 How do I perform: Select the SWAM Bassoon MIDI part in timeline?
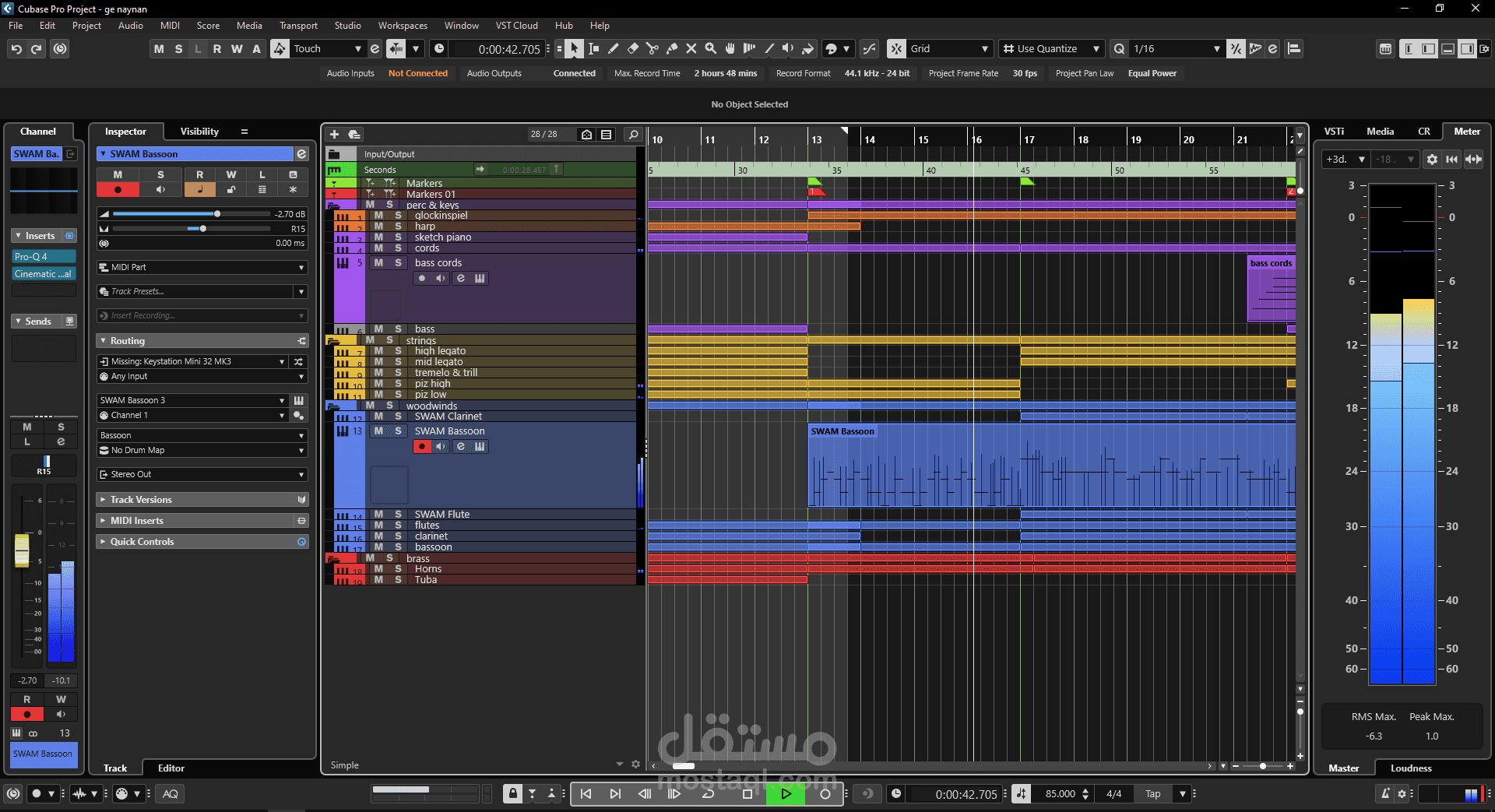tap(1052, 466)
